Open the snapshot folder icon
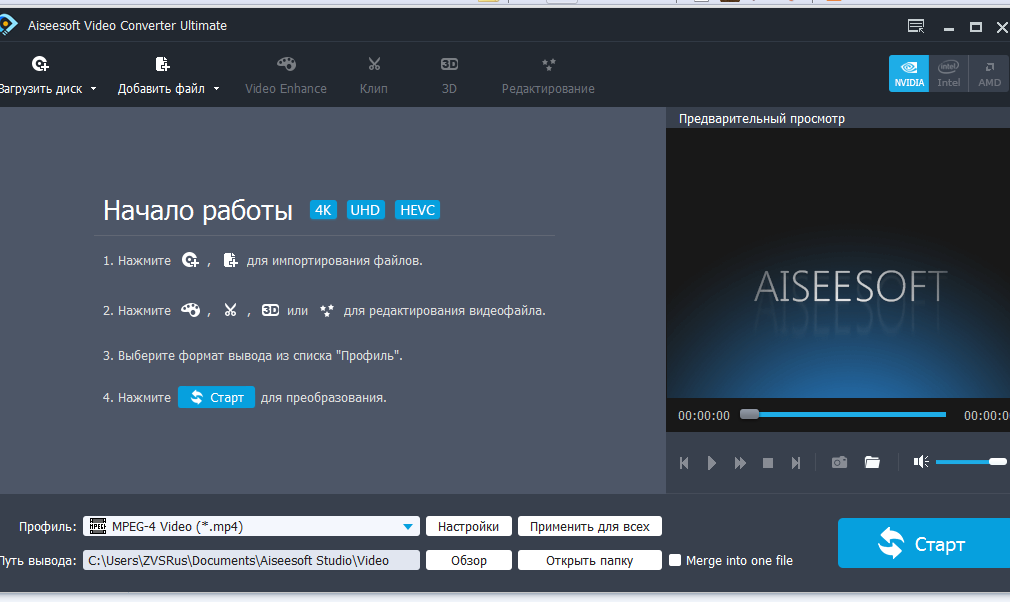1010x602 pixels. click(872, 462)
